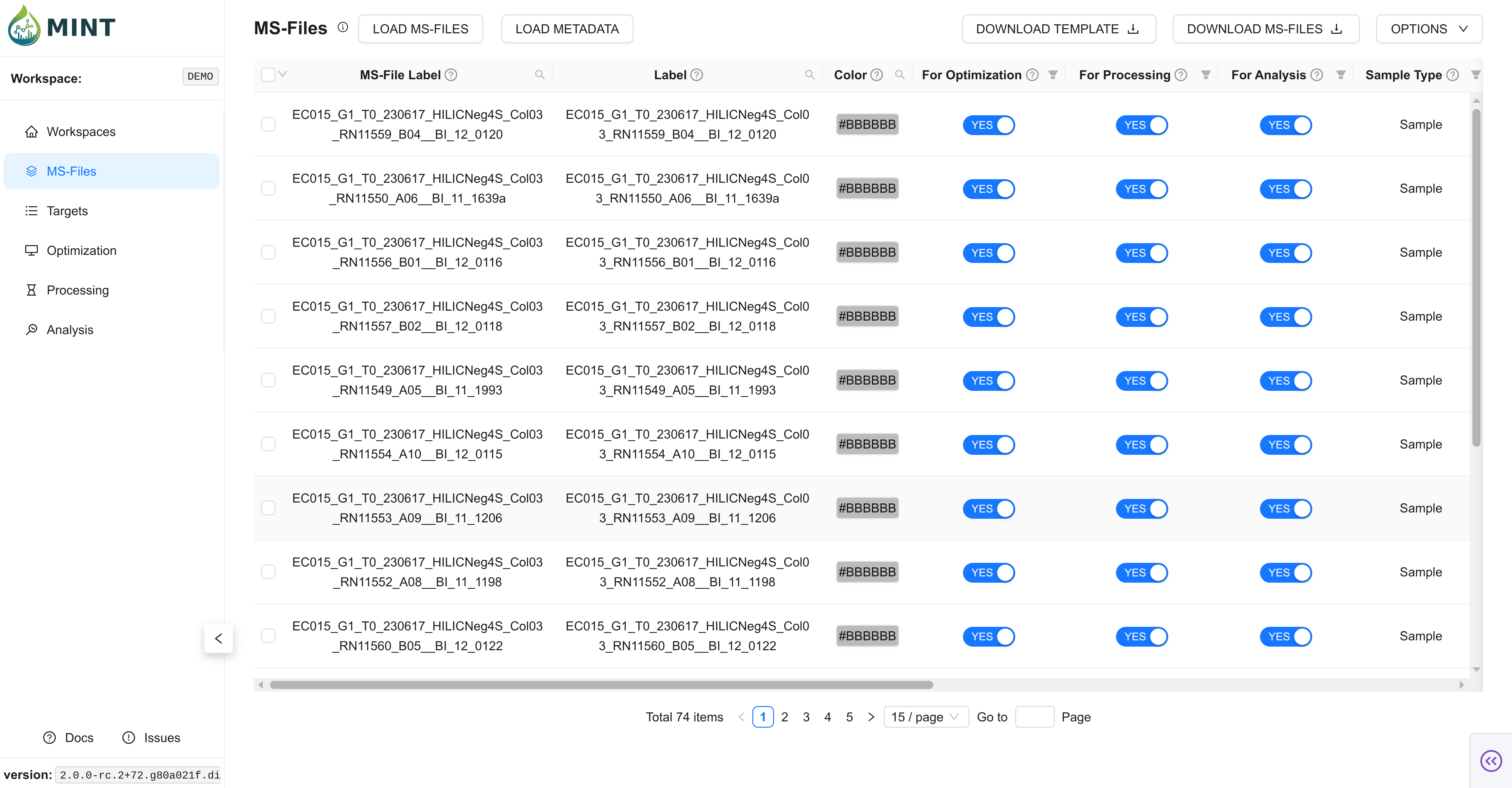Screen dimensions: 1512x788
Task: Open Targets in the sidebar
Action: click(67, 211)
